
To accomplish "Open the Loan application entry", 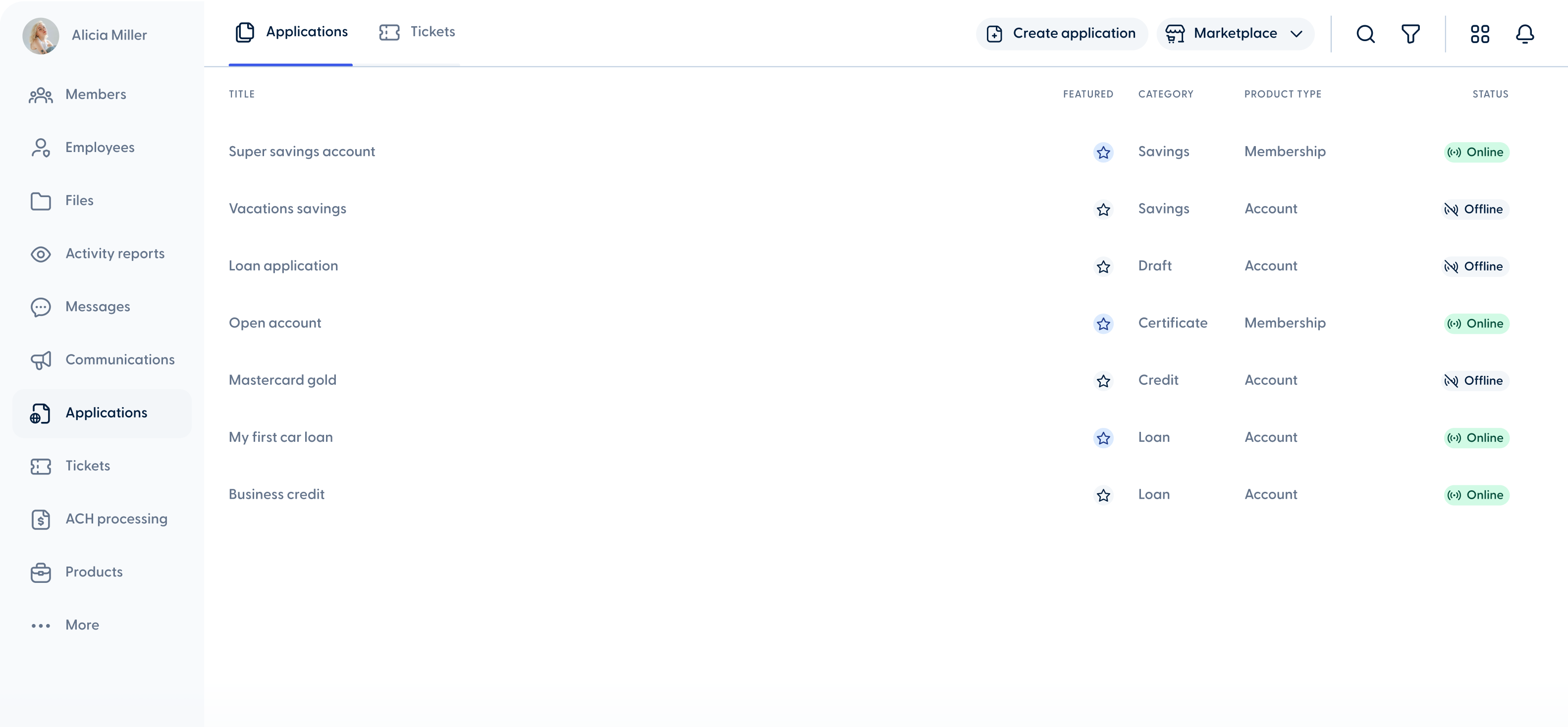I will coord(283,266).
